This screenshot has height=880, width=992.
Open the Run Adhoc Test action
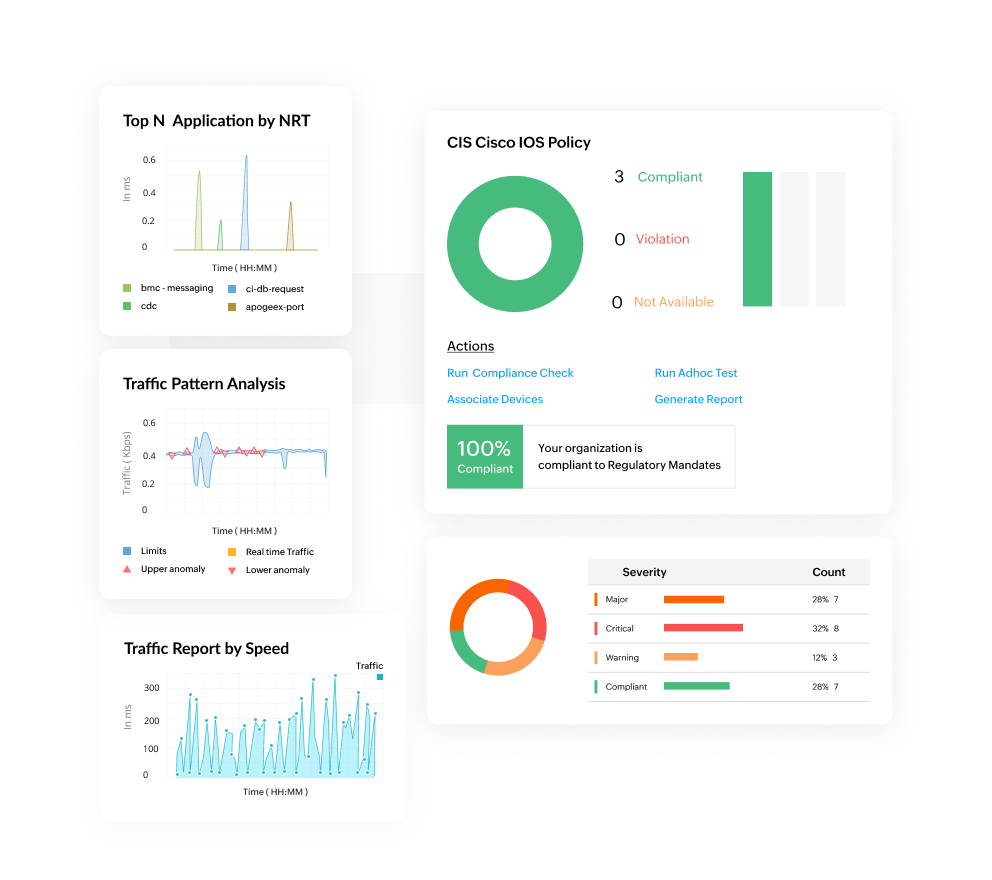696,373
